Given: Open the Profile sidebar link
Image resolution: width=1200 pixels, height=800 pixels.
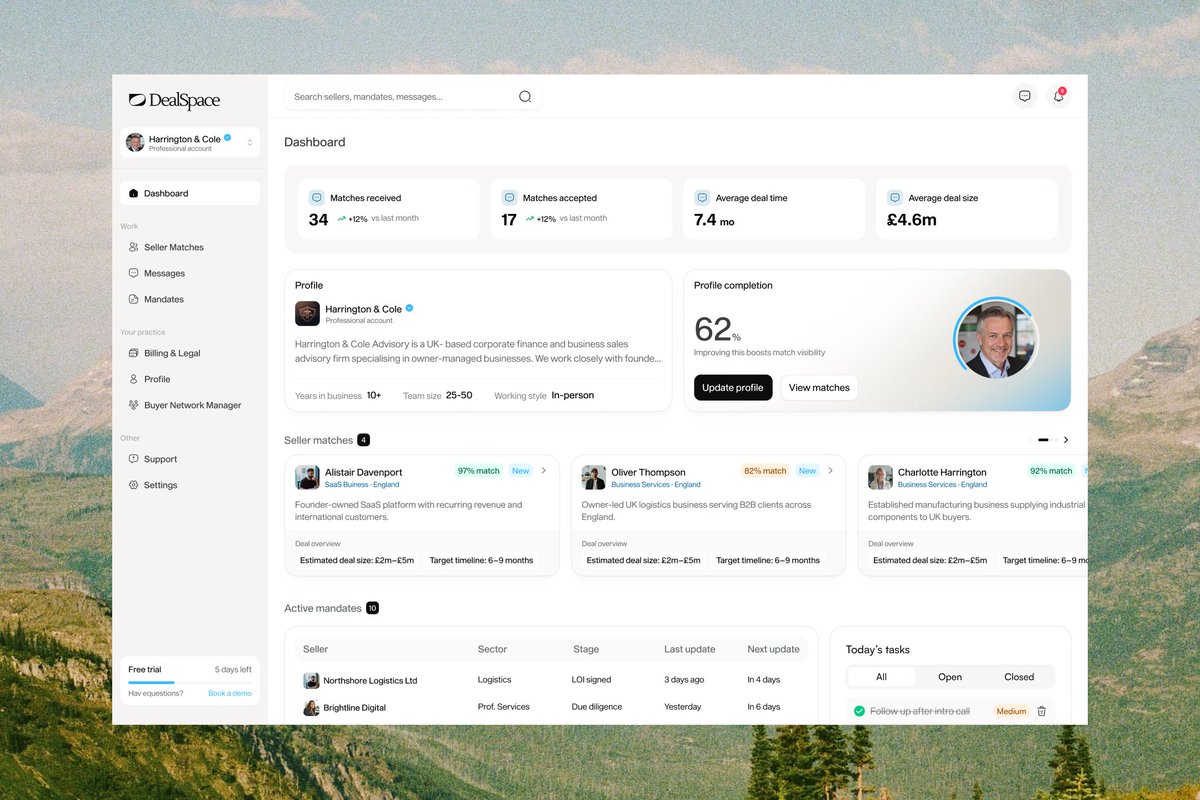Looking at the screenshot, I should click(x=190, y=379).
